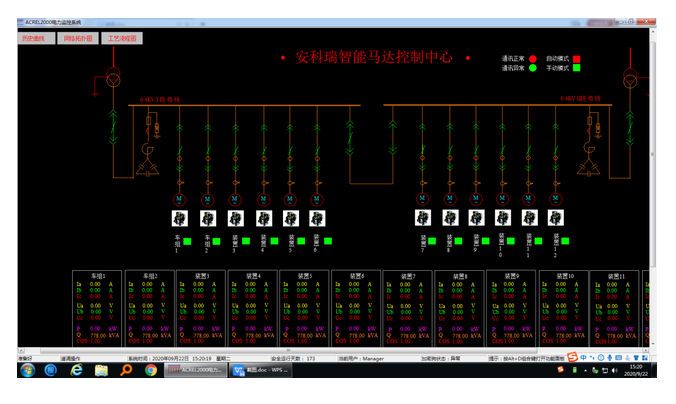676x404 pixels.
Task: Click the bus-tie breaker on section II
Action: point(393,138)
